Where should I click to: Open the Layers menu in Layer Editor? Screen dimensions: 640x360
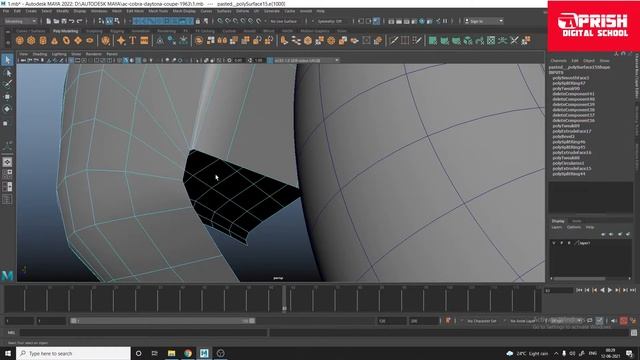(x=557, y=227)
